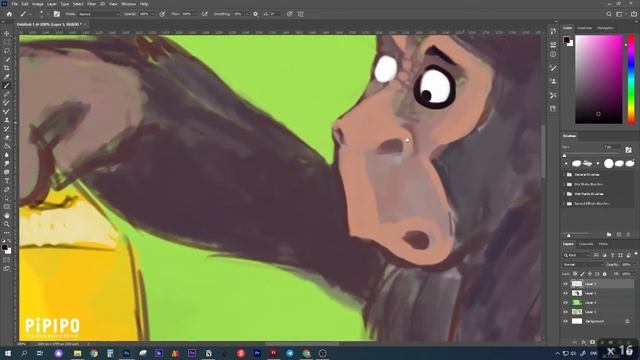Hide the Background layer via eye icon

point(566,321)
